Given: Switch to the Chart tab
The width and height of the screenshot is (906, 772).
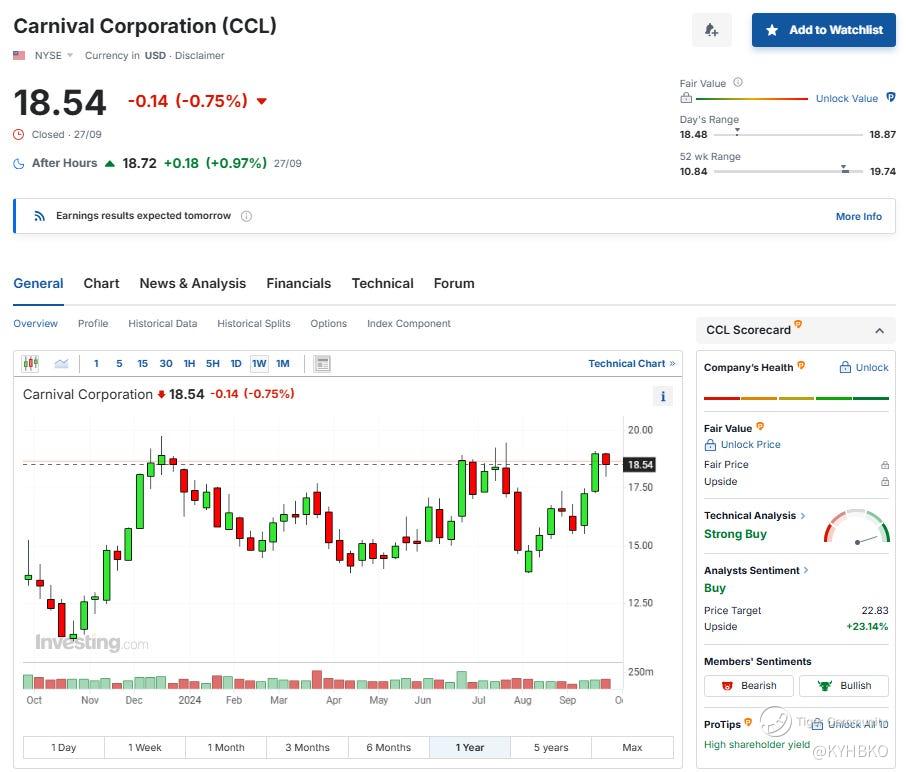Looking at the screenshot, I should point(101,284).
